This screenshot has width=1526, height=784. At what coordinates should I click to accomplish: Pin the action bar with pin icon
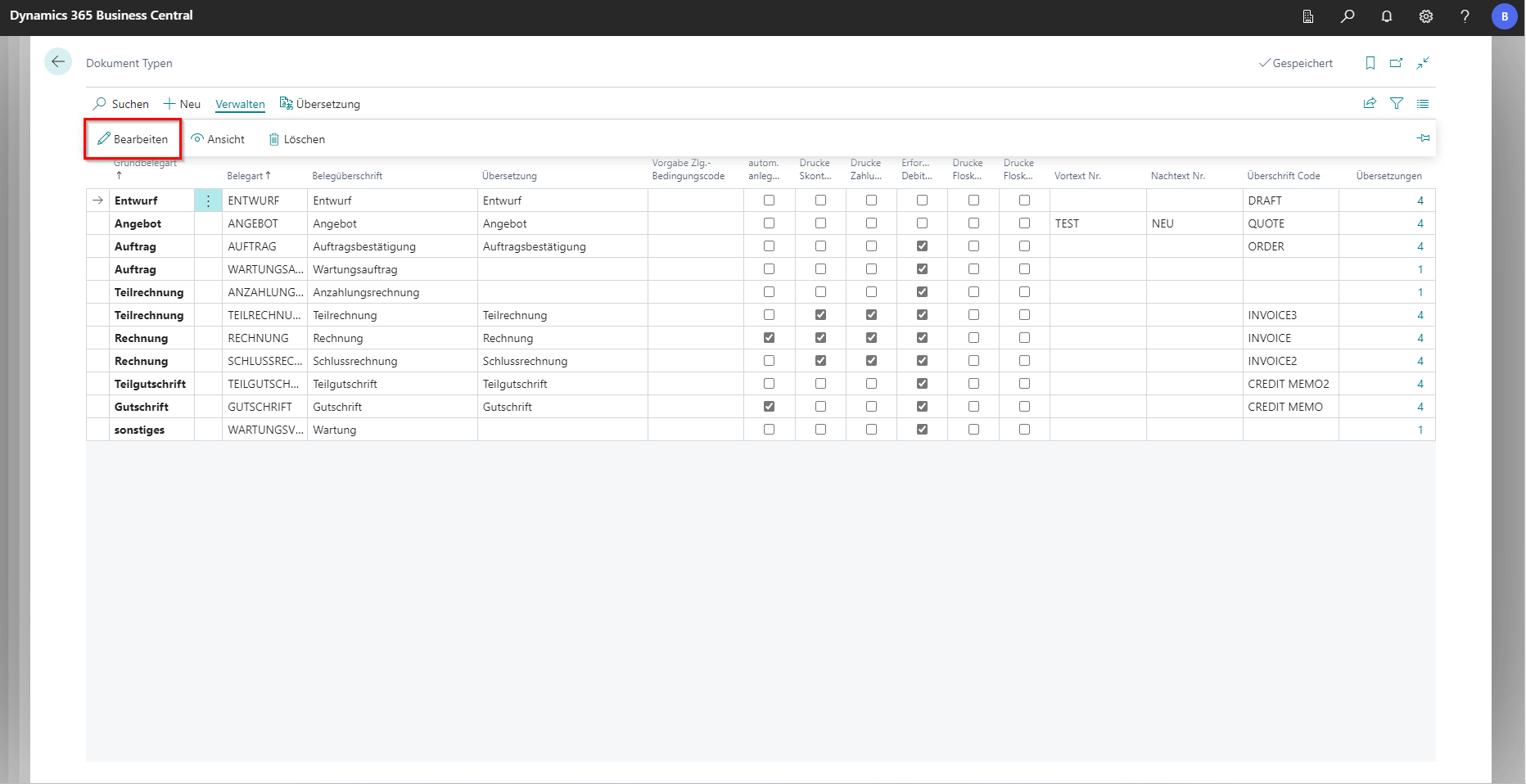[x=1423, y=138]
